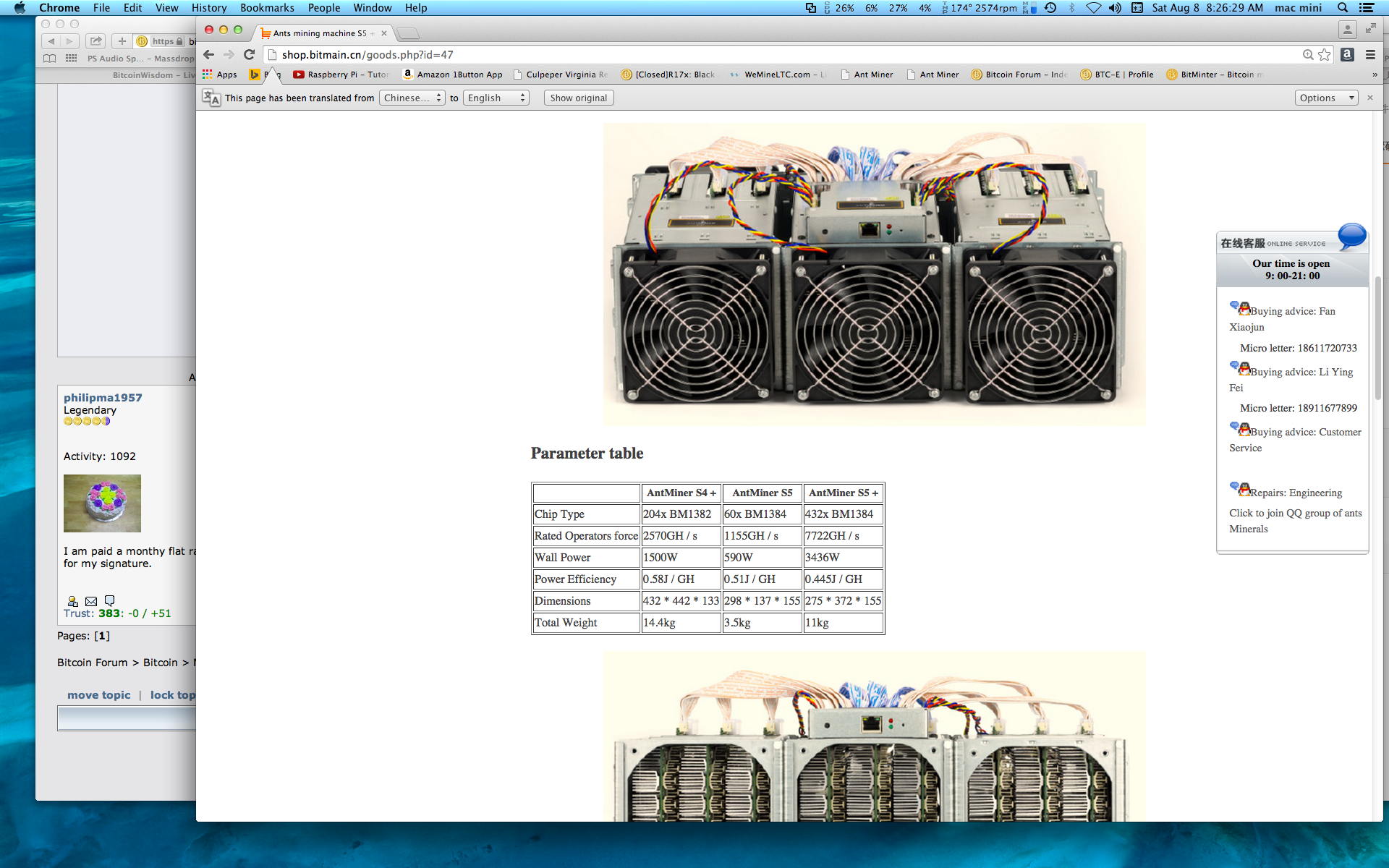Open macOS Spotlight search
This screenshot has height=868, width=1389.
1343,8
